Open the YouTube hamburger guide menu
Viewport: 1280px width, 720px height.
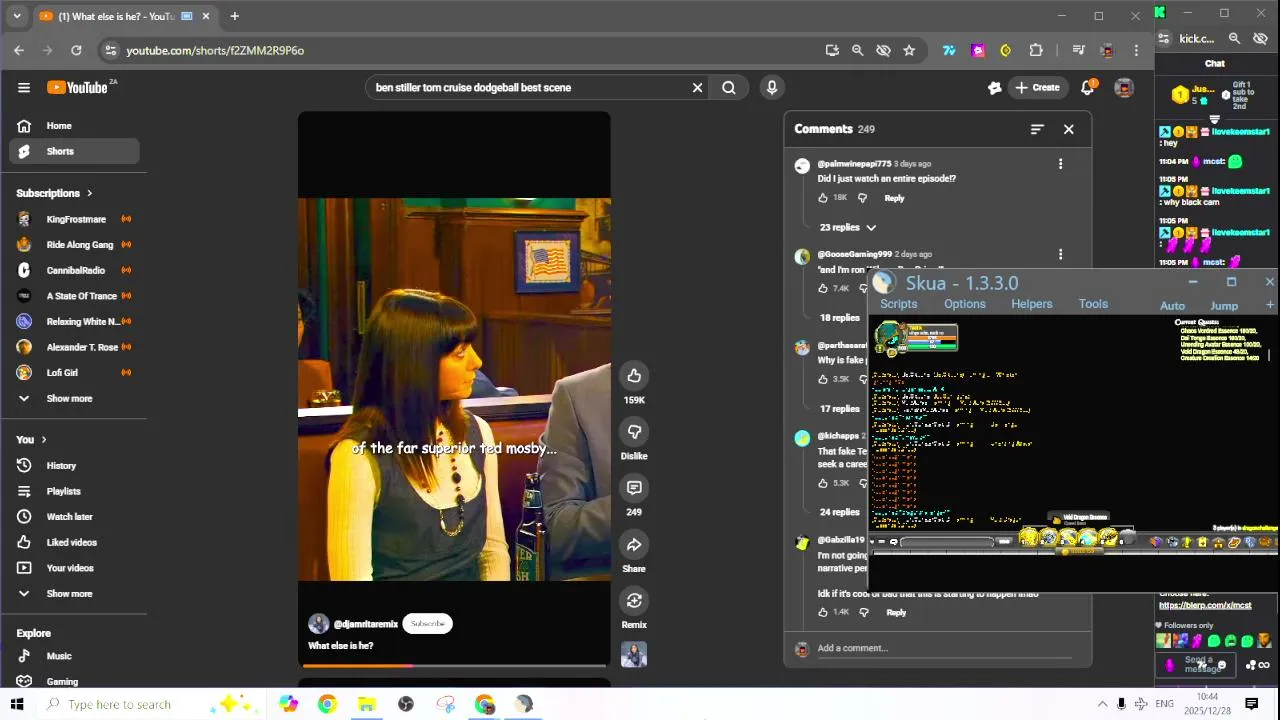click(x=24, y=88)
